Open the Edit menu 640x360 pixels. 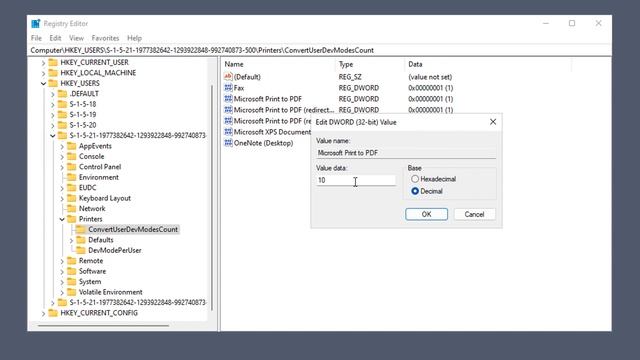[x=55, y=38]
